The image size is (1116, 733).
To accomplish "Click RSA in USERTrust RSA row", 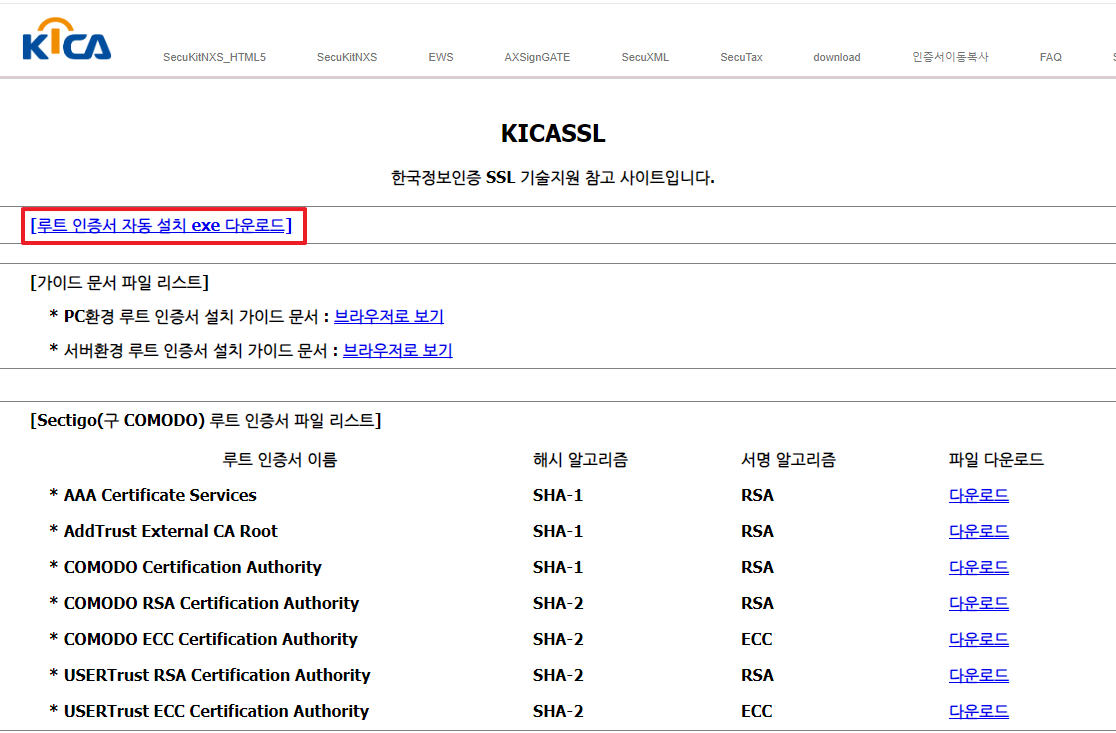I will [757, 675].
